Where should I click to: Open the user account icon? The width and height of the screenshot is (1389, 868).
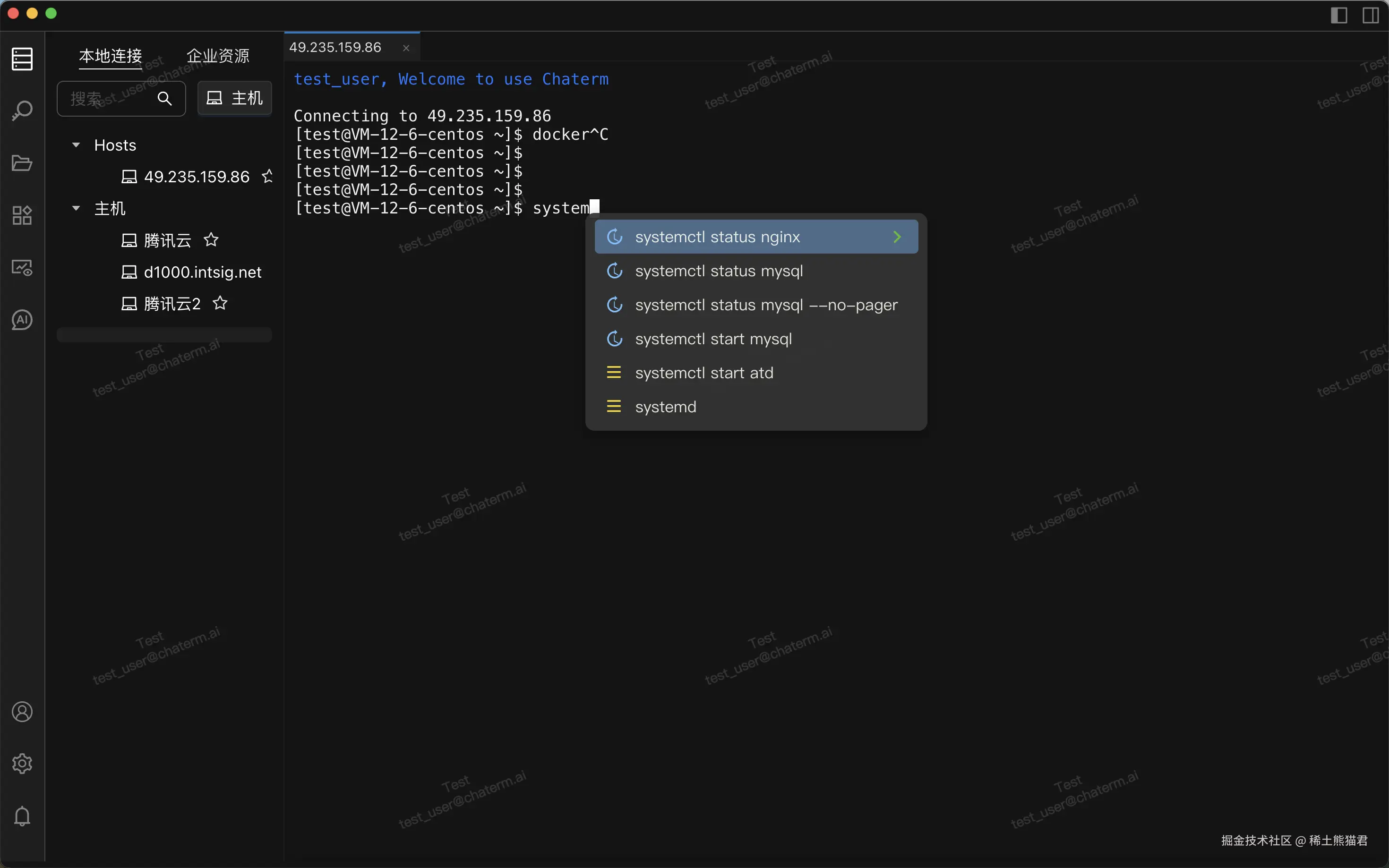tap(22, 712)
